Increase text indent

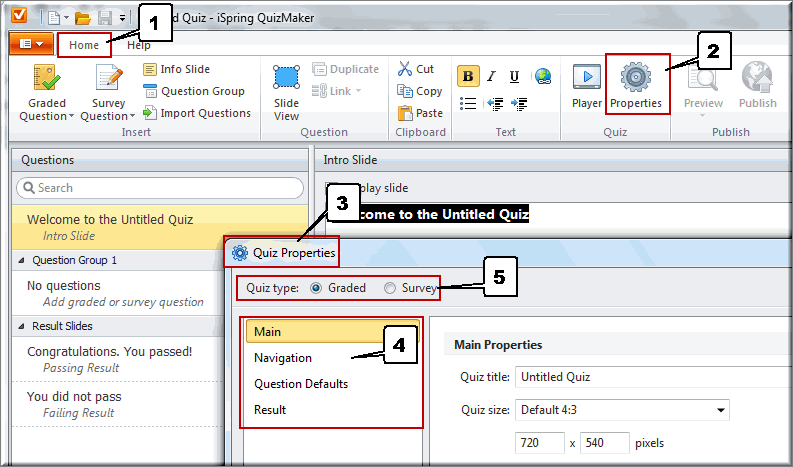[x=519, y=104]
